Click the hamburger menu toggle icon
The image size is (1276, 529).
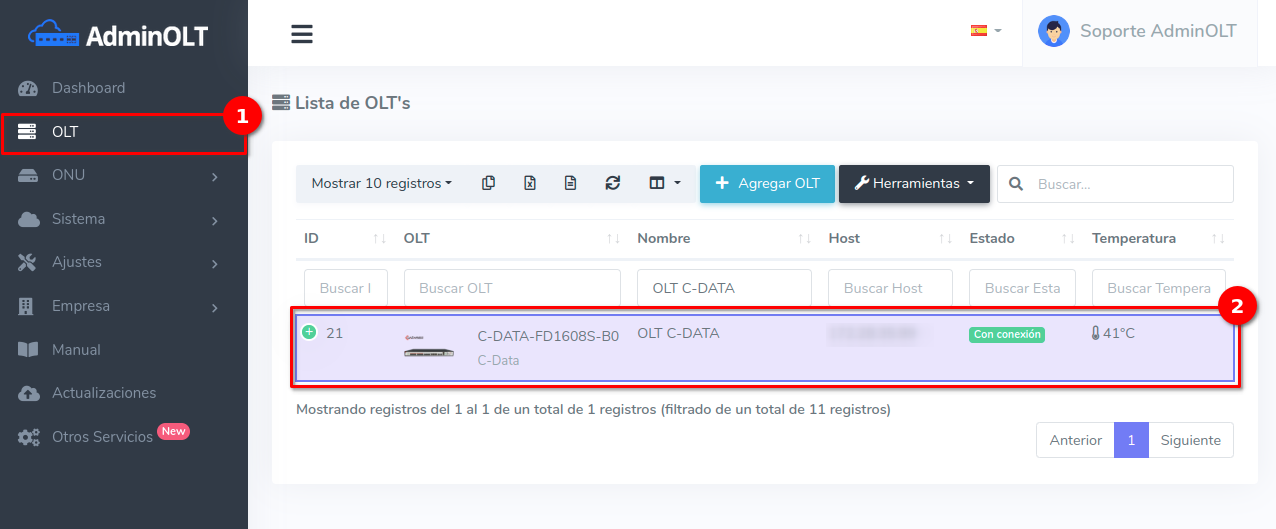point(302,34)
